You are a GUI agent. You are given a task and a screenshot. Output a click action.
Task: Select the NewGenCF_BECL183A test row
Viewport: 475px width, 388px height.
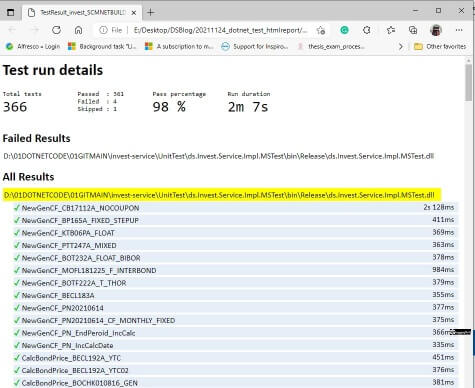(x=236, y=295)
